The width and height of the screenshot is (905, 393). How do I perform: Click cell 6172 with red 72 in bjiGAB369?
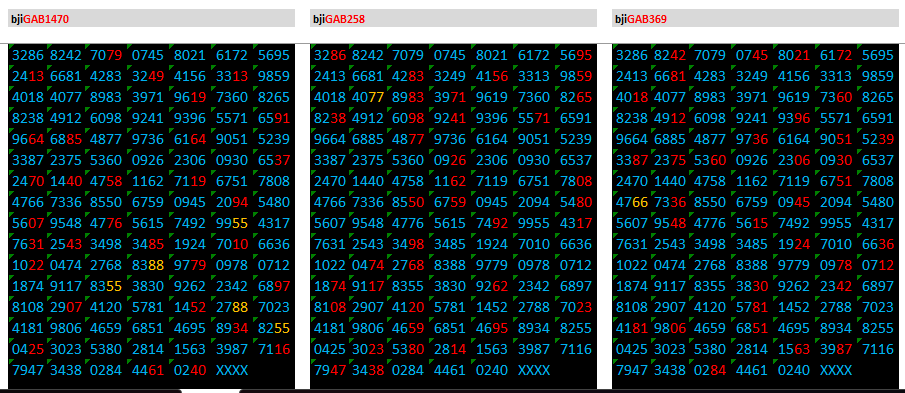point(836,55)
